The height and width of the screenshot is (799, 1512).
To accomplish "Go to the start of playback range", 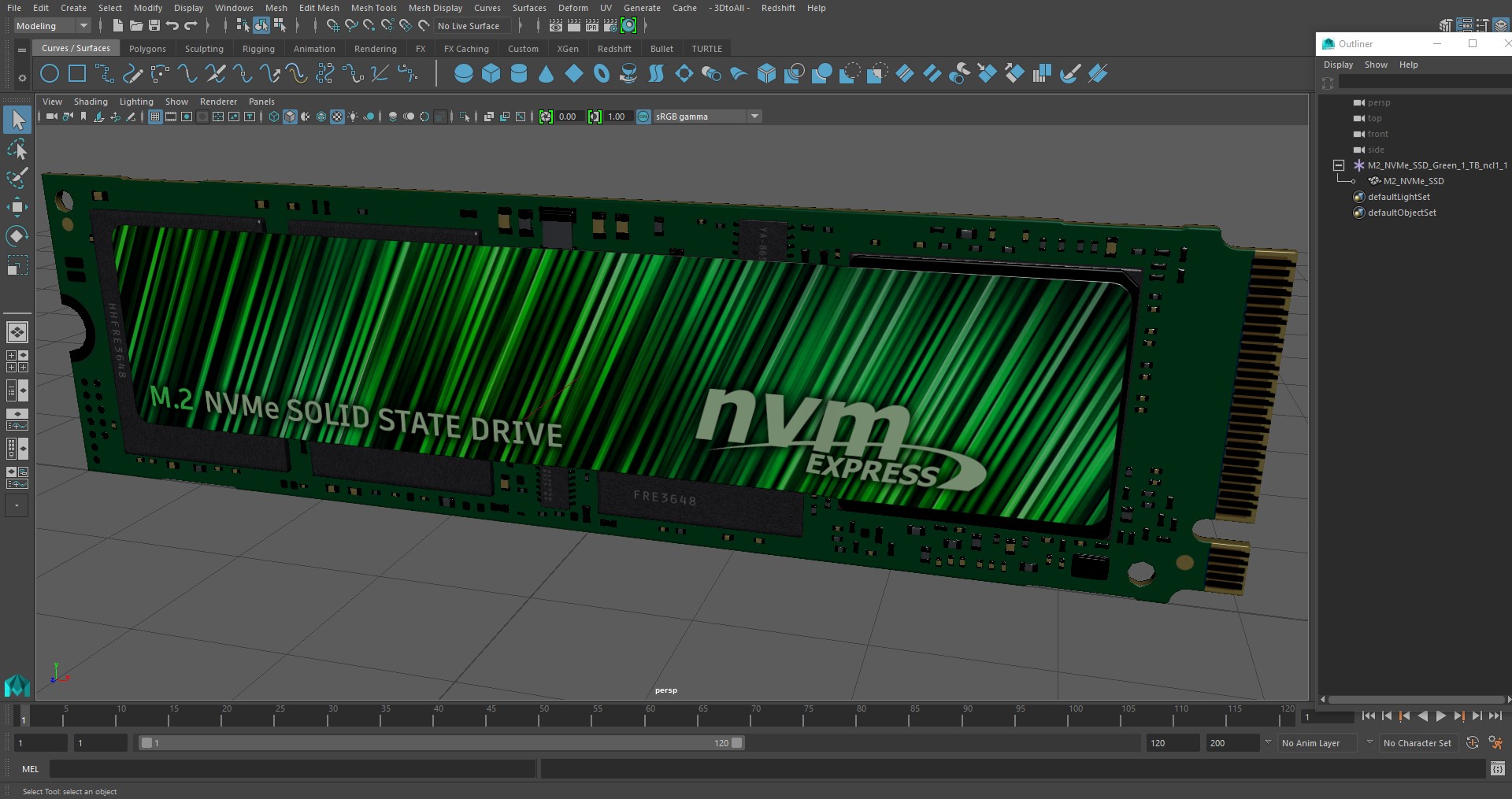I will tap(1368, 716).
